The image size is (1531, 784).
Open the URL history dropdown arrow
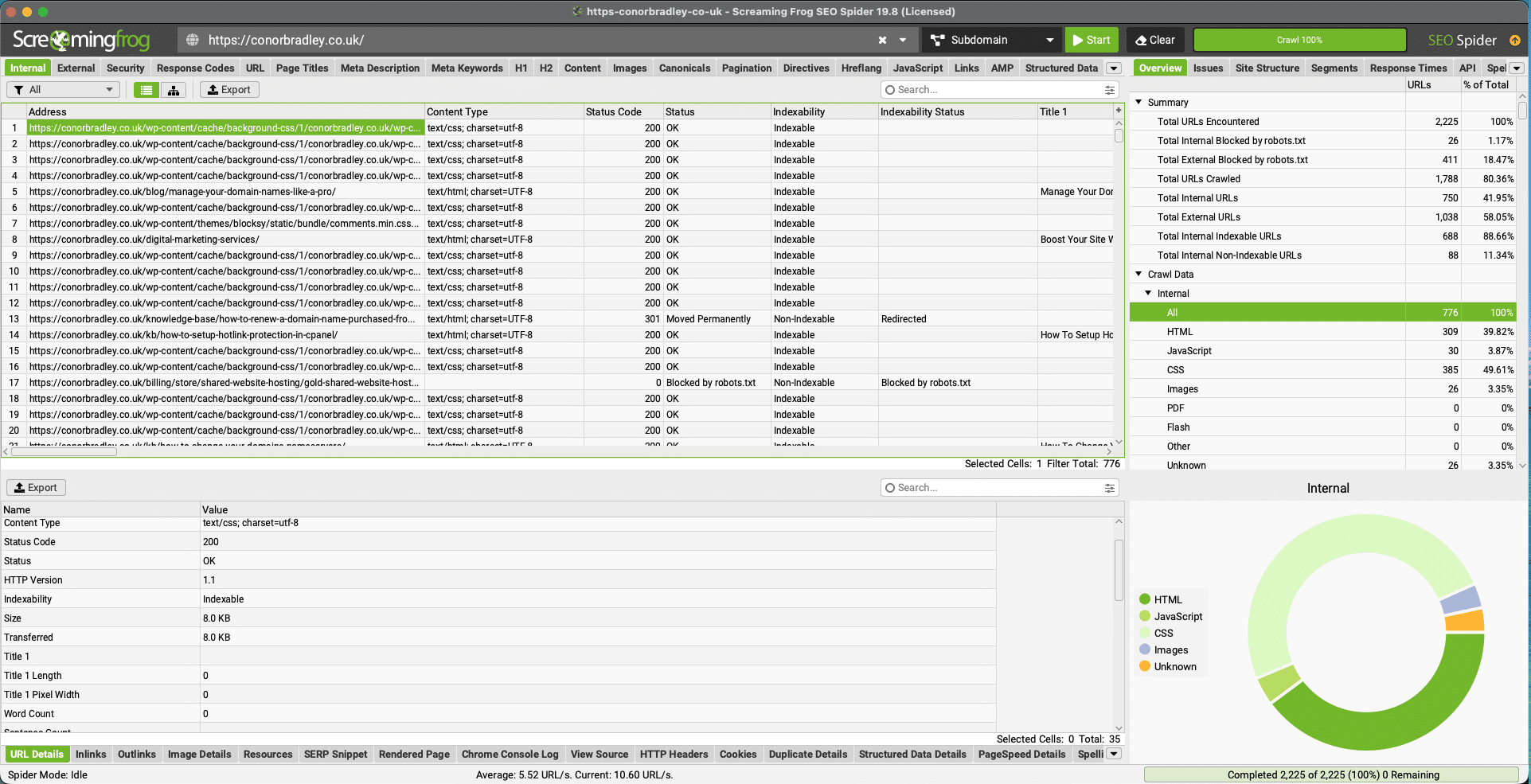(903, 40)
